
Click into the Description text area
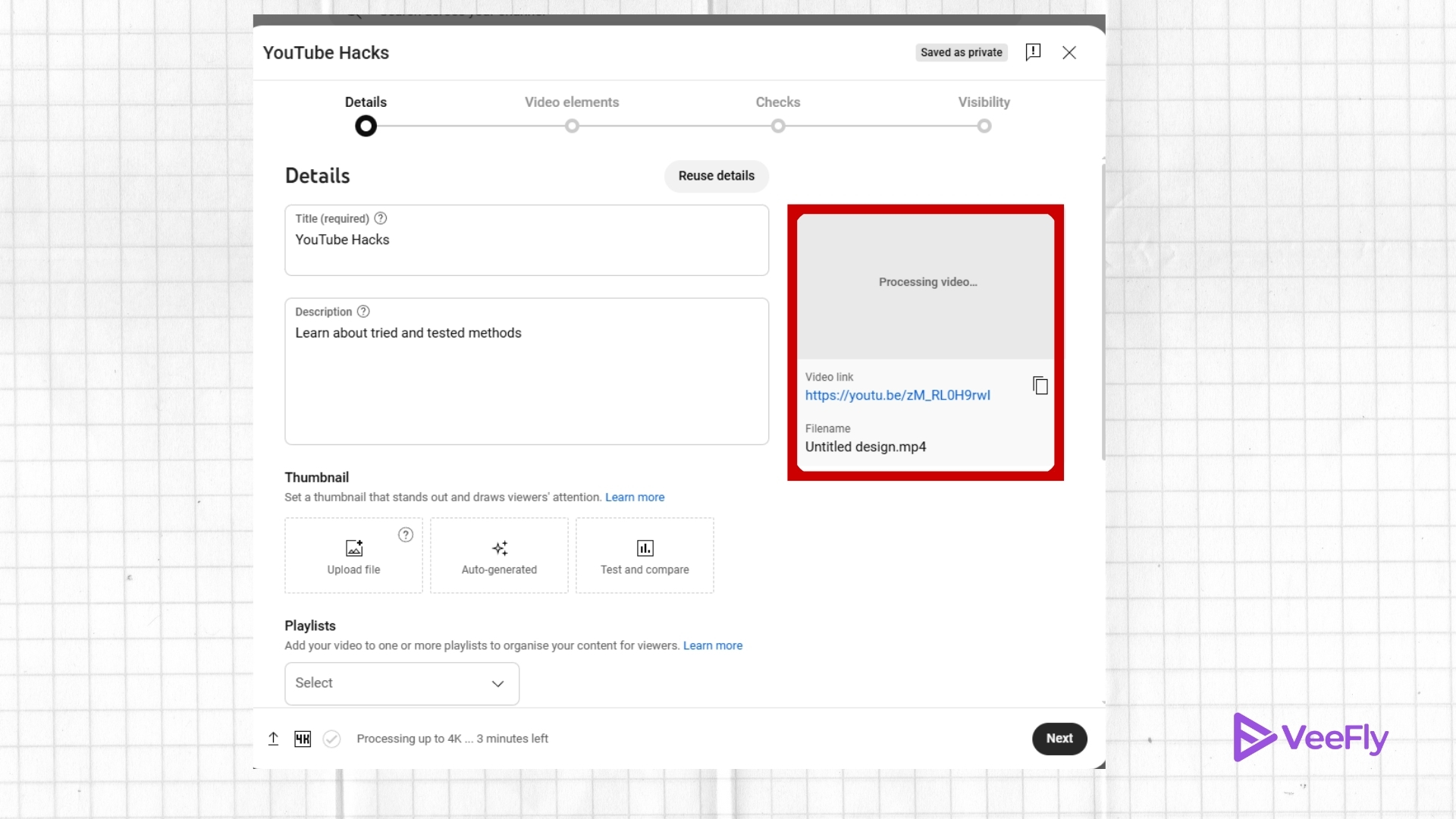click(x=527, y=372)
